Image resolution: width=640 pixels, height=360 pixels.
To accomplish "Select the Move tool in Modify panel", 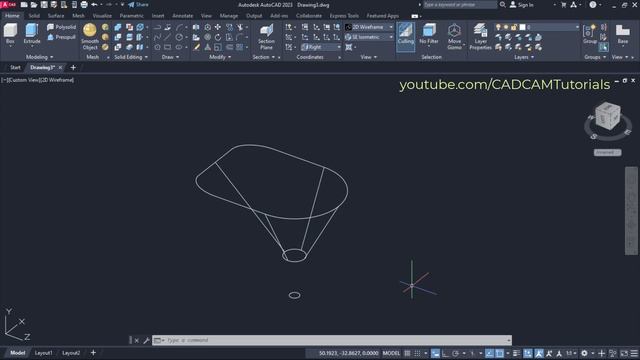I will point(218,27).
